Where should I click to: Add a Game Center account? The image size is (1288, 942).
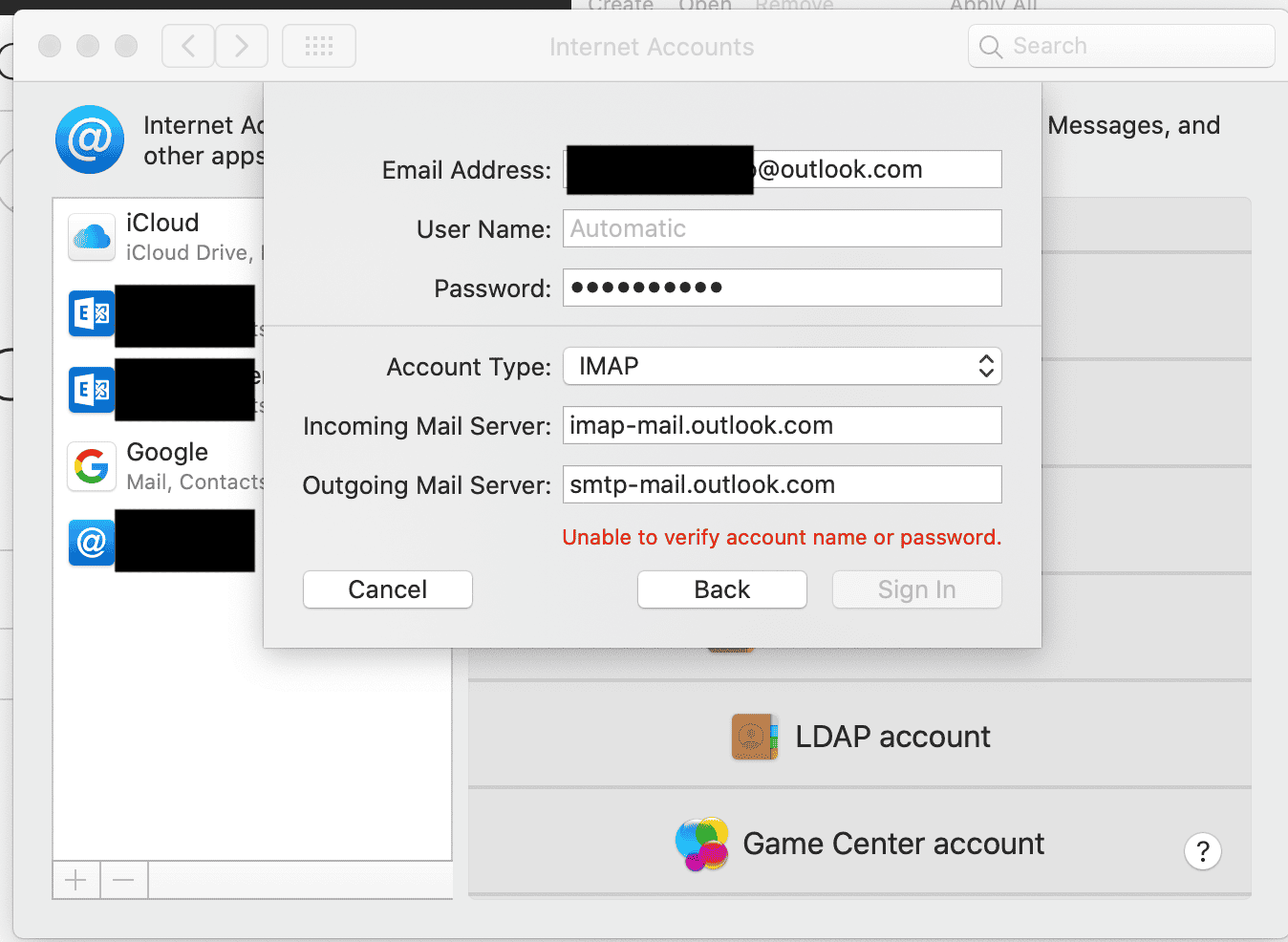point(859,844)
